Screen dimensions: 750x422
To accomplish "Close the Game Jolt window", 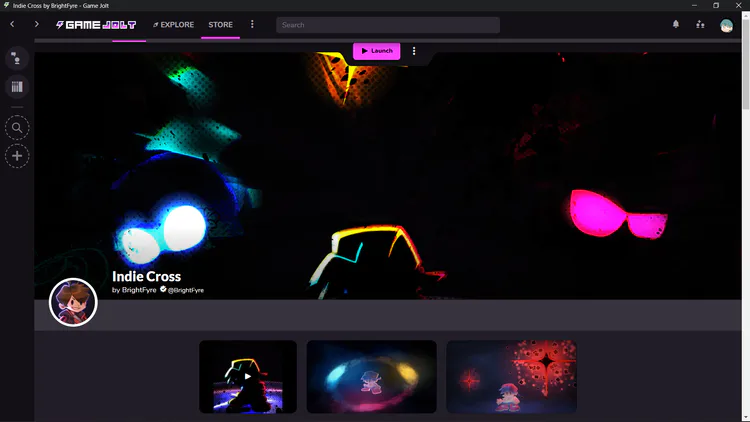I will click(739, 5).
